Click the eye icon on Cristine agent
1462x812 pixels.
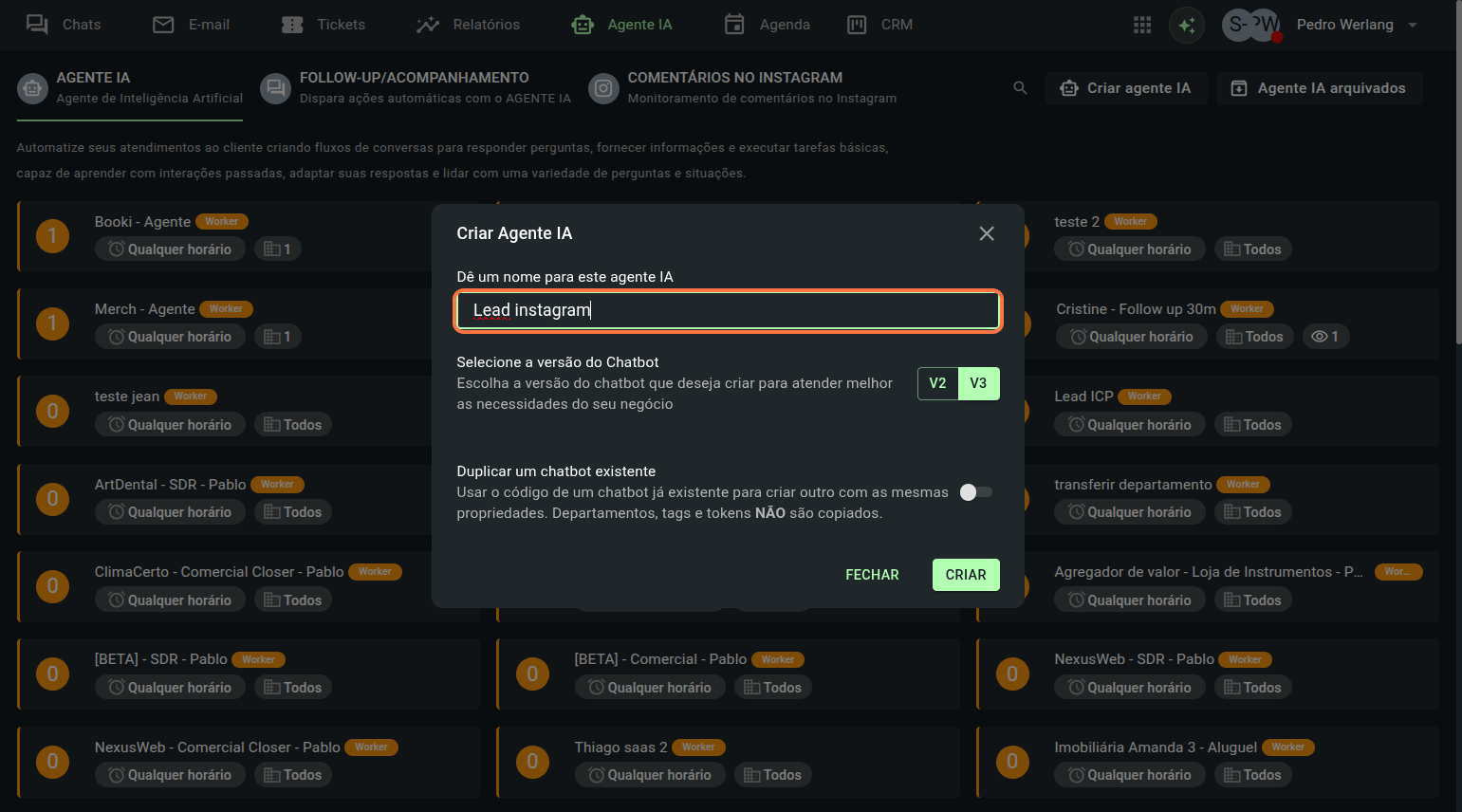[1319, 337]
